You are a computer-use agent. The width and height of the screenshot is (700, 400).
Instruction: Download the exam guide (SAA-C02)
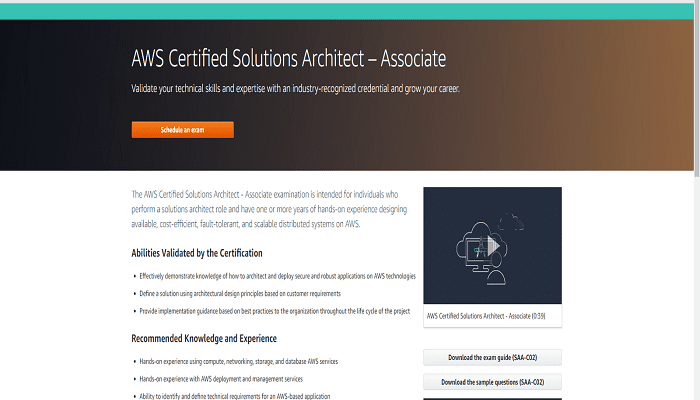click(x=492, y=358)
